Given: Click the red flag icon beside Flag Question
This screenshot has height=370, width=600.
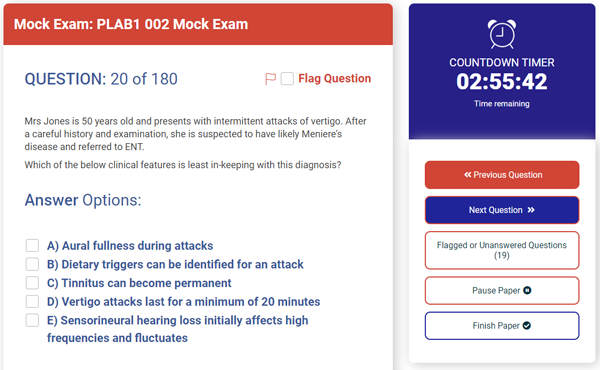Looking at the screenshot, I should click(270, 79).
